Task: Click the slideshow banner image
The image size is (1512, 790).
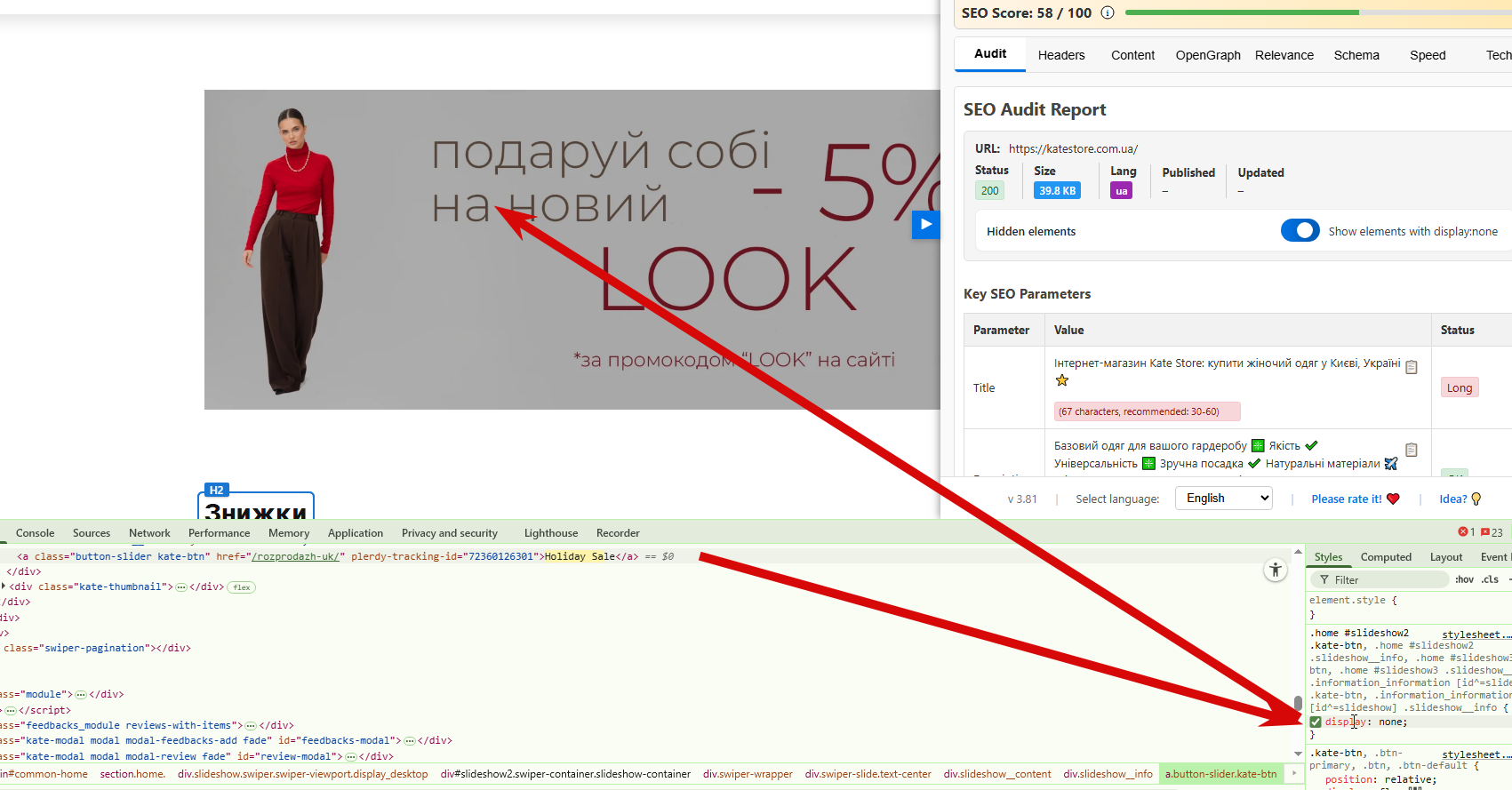Action: (x=572, y=250)
